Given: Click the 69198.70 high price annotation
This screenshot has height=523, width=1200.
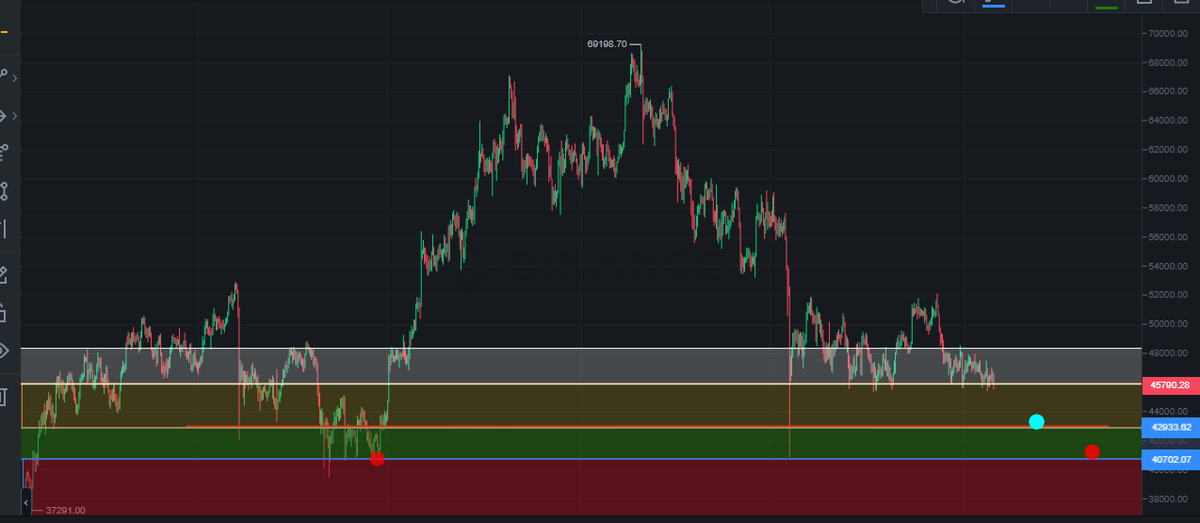Looking at the screenshot, I should click(x=607, y=44).
